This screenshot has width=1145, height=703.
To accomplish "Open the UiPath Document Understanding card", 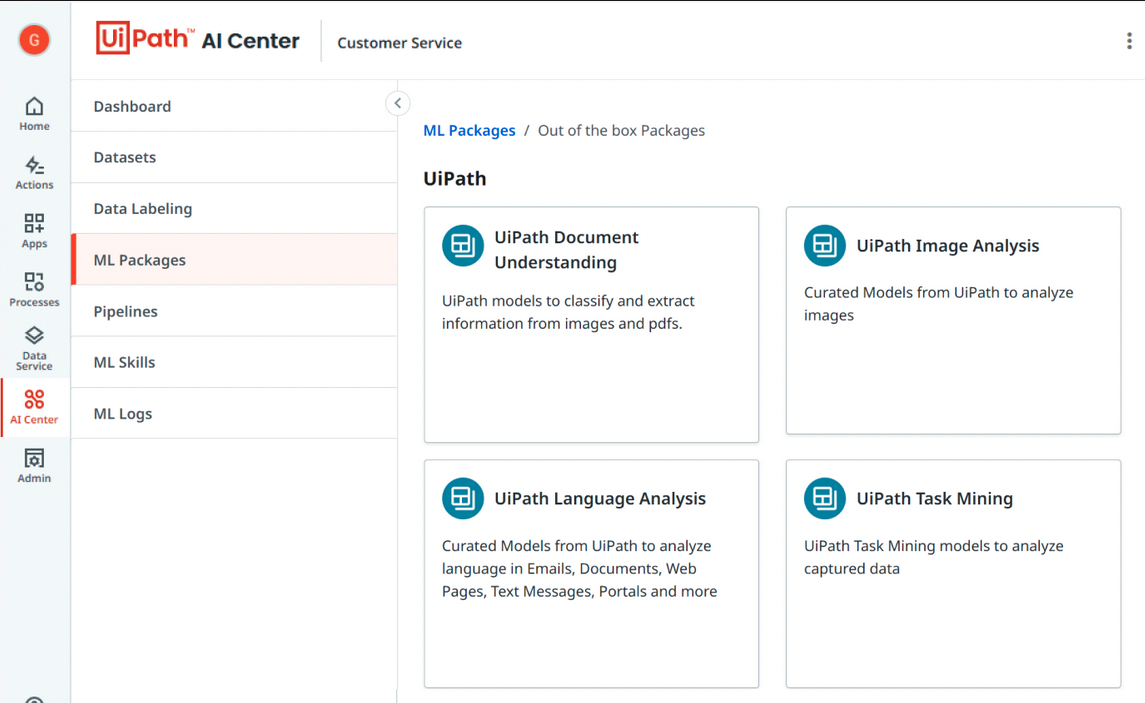I will pos(591,324).
